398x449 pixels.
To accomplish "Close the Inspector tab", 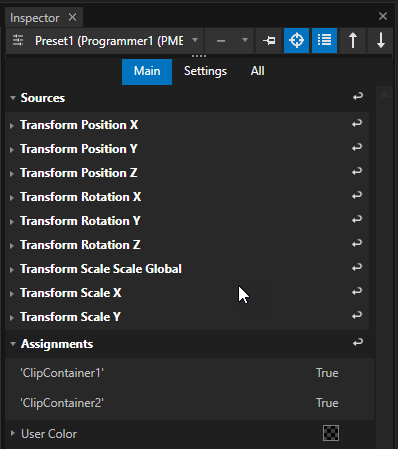I will pos(72,17).
